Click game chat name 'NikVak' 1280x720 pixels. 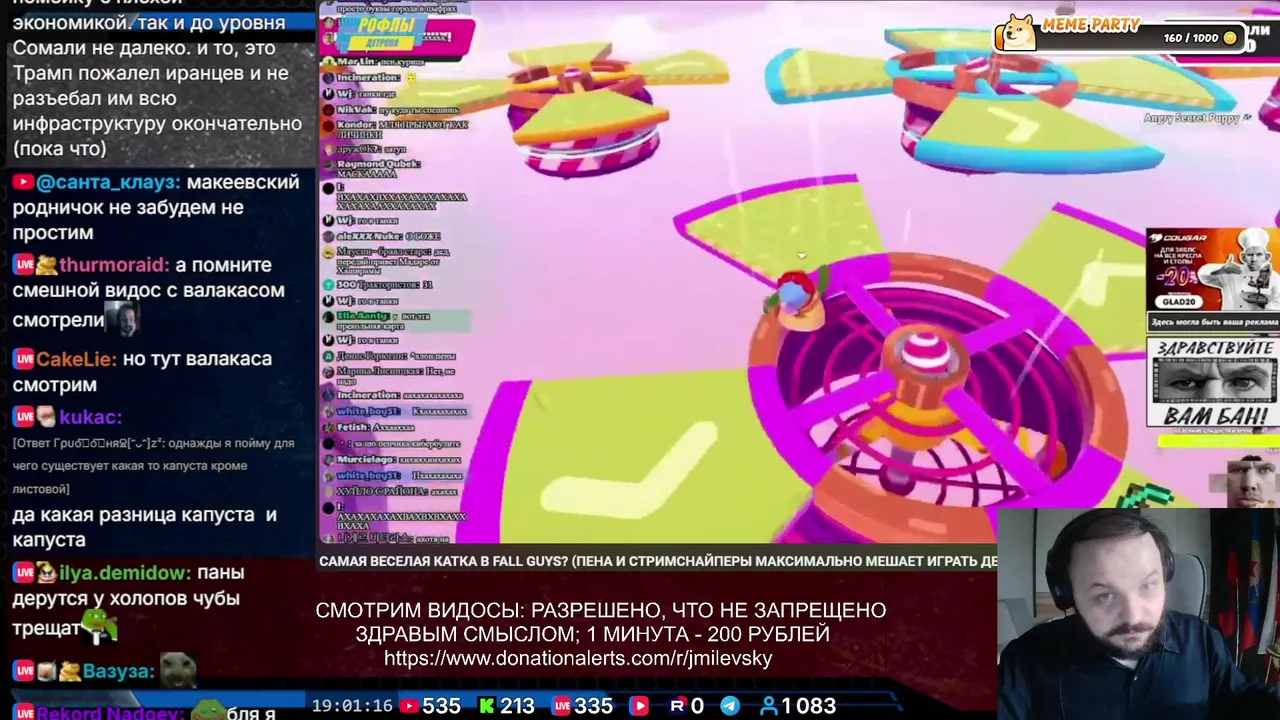[356, 110]
